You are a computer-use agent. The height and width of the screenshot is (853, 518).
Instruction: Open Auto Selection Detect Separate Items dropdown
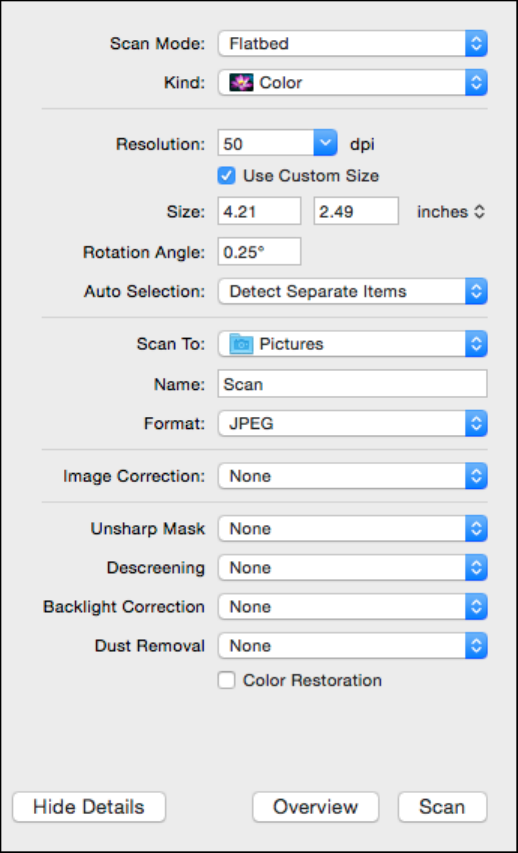point(353,292)
